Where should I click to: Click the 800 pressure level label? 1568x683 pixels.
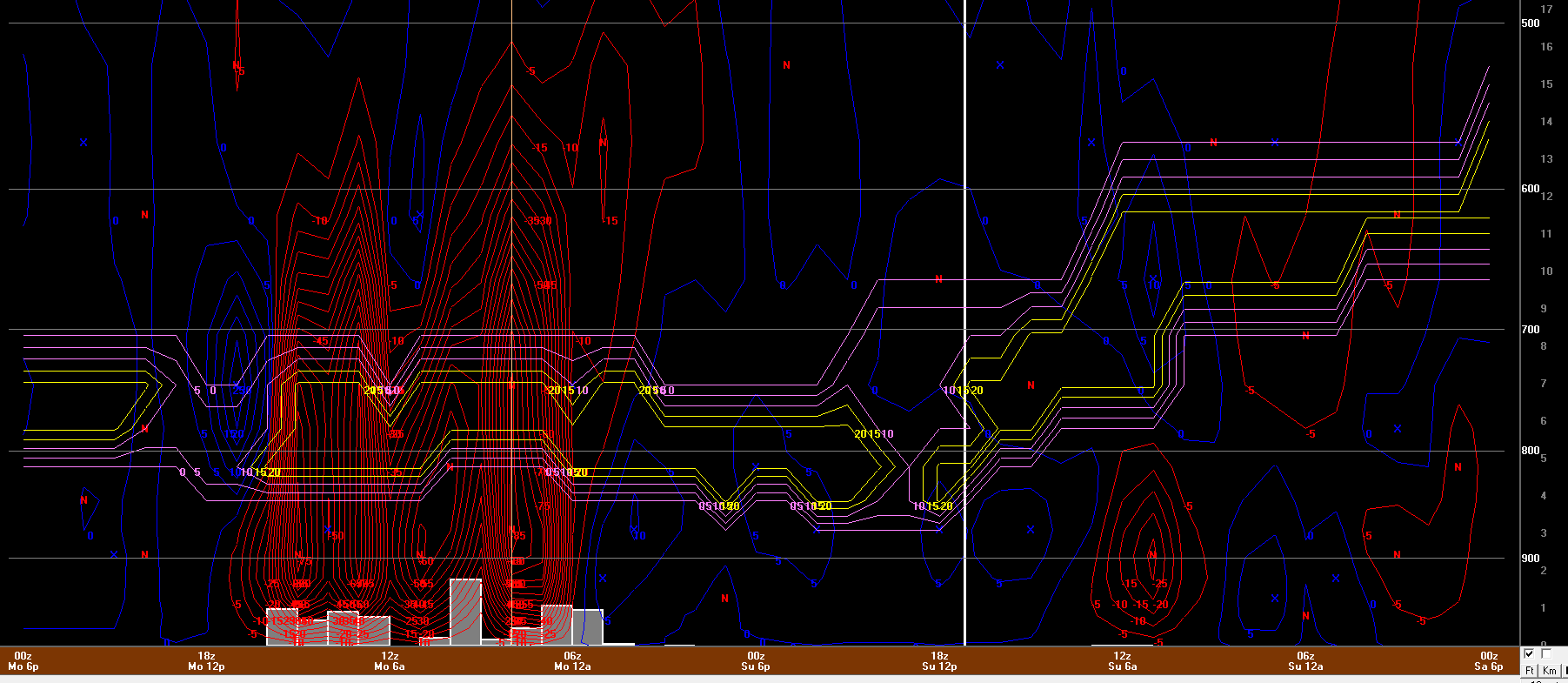pos(1531,451)
